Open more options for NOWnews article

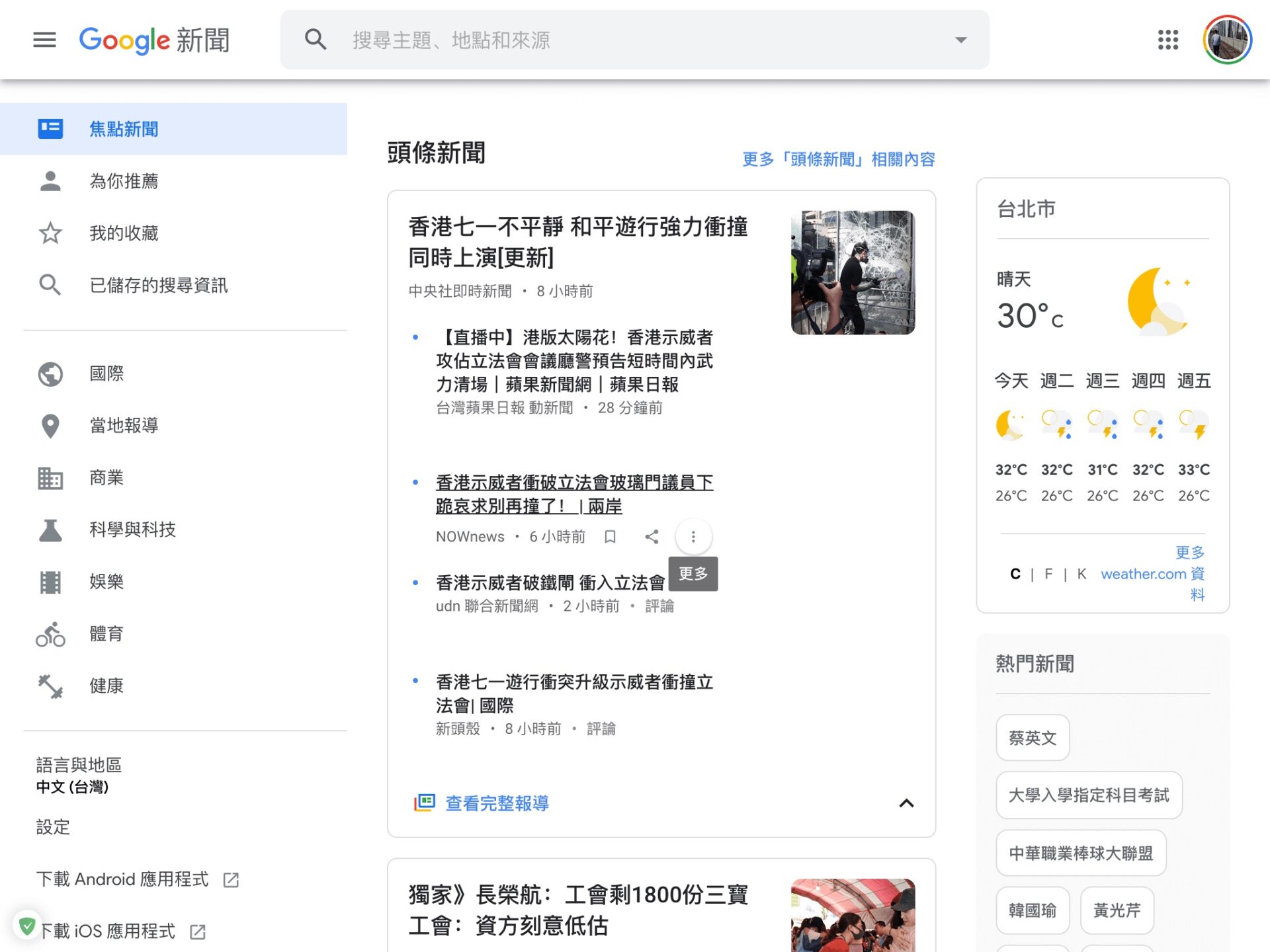(x=693, y=537)
